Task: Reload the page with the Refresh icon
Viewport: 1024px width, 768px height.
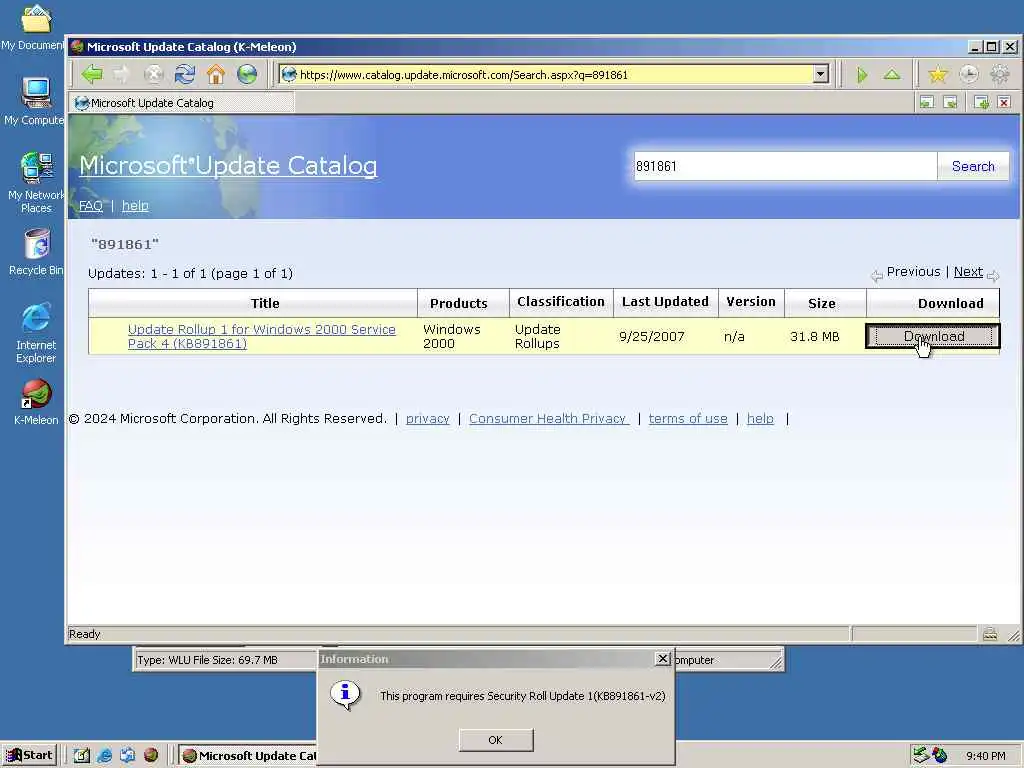Action: pos(185,74)
